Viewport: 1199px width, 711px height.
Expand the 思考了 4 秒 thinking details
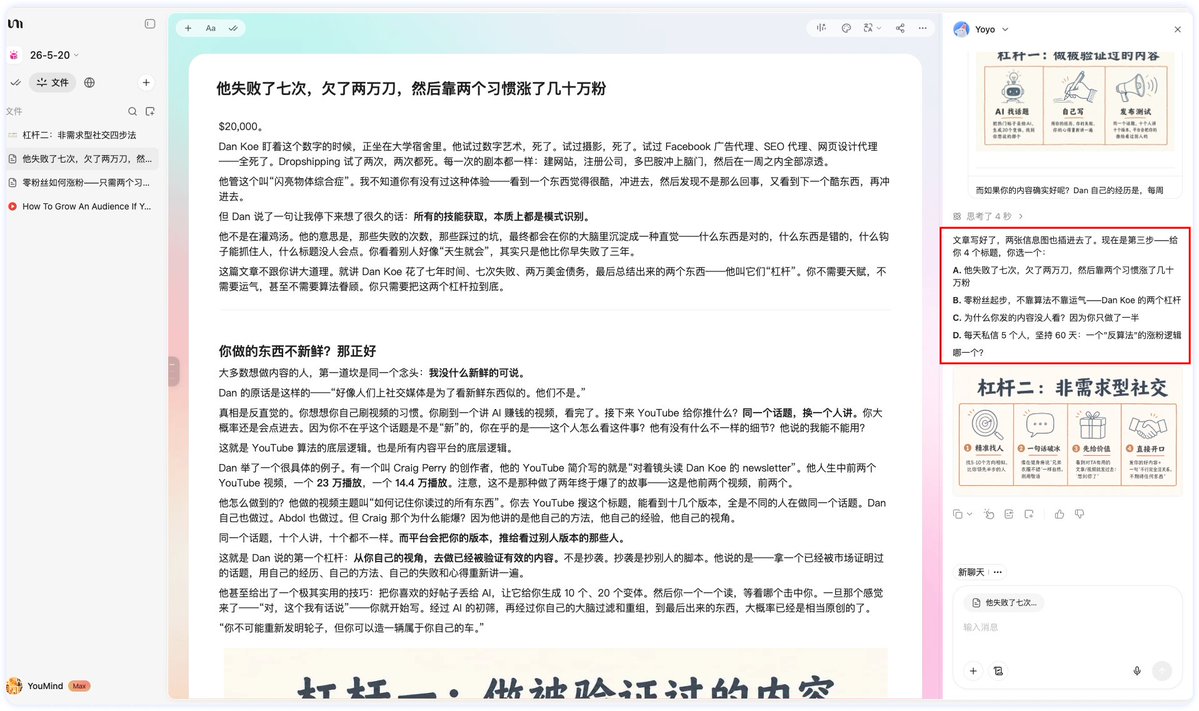[988, 216]
